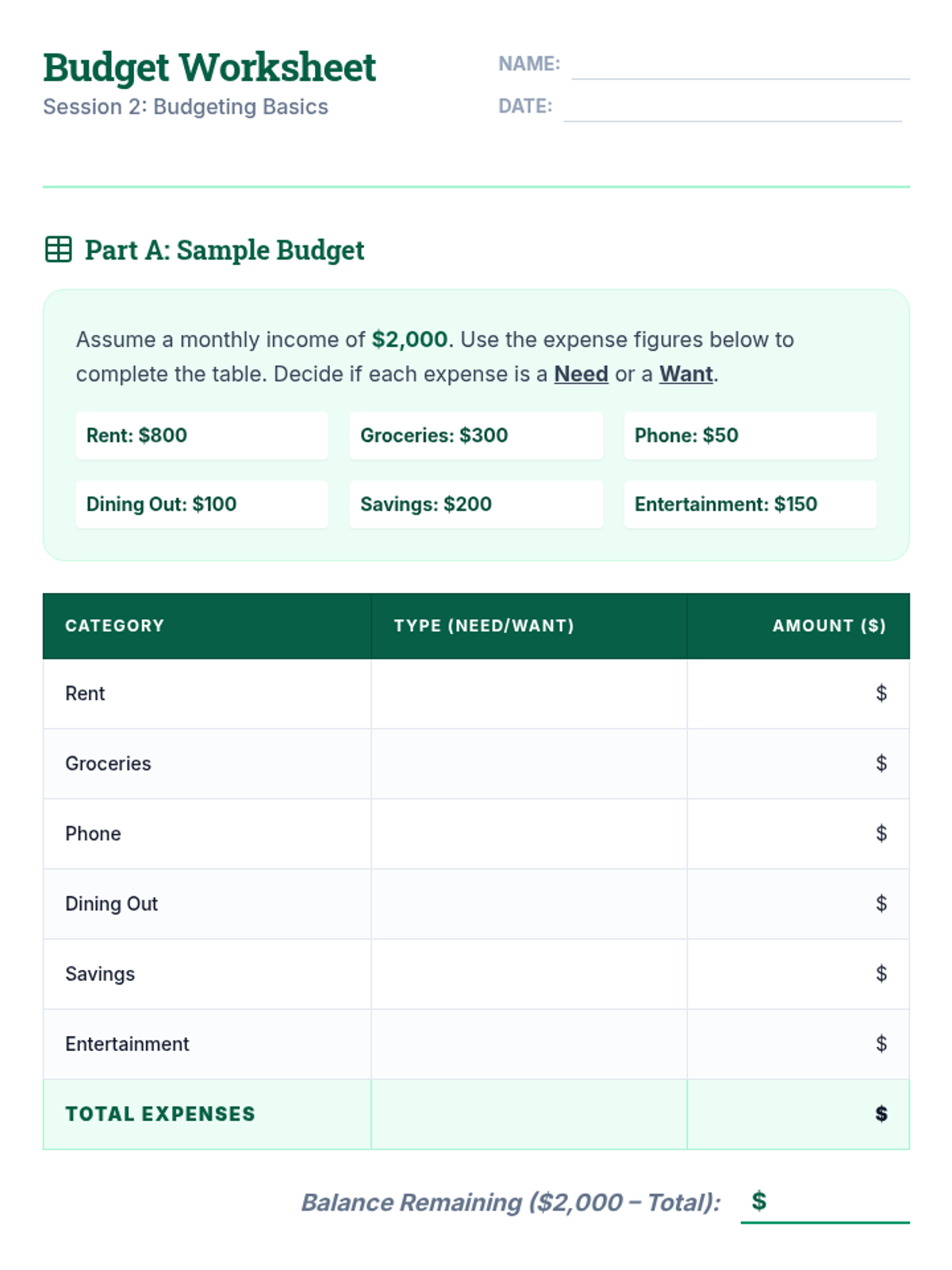This screenshot has height=1270, width=952.
Task: Click the Amount cell for Groceries
Action: point(797,764)
